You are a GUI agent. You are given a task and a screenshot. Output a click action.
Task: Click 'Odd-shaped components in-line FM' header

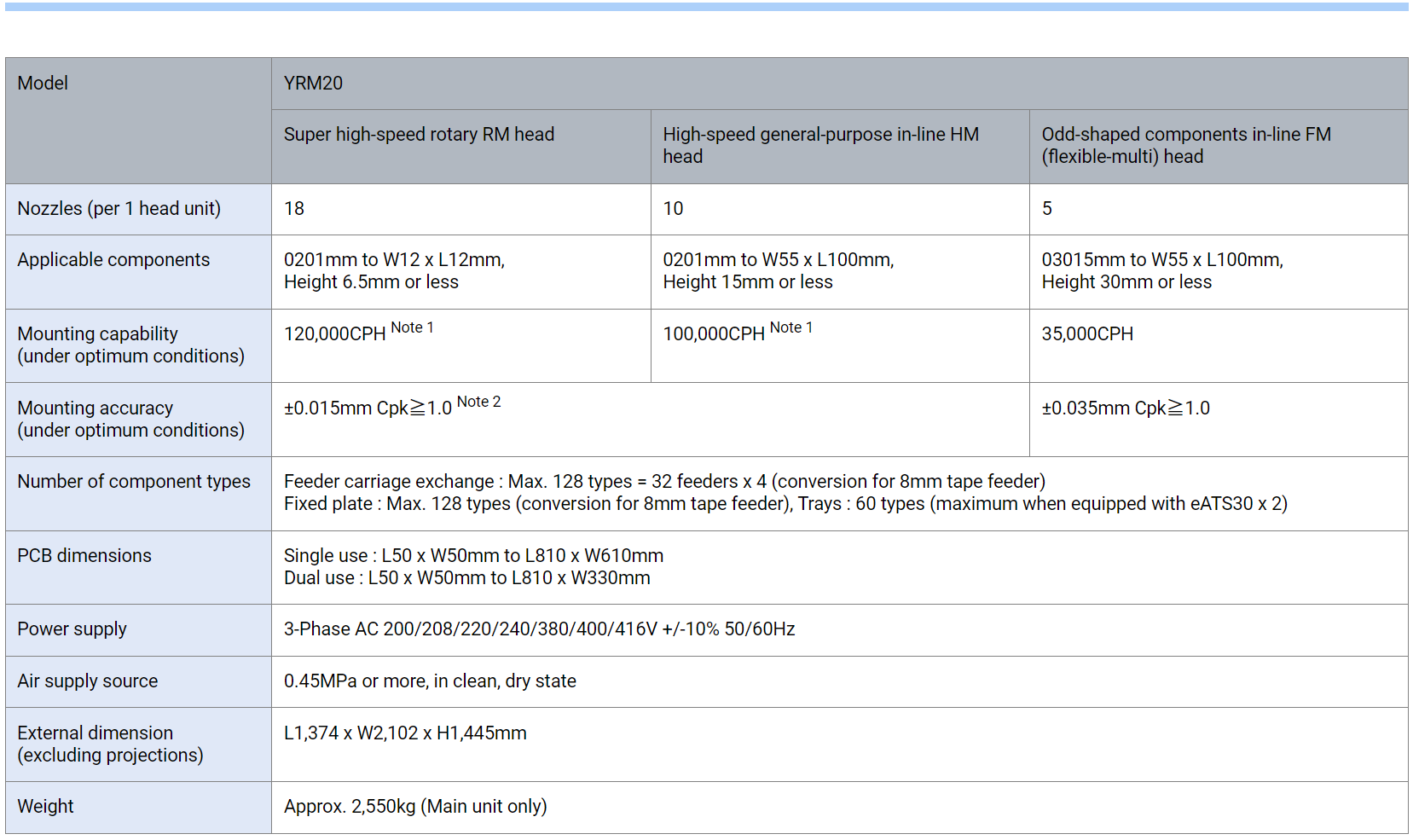pyautogui.click(x=1219, y=147)
